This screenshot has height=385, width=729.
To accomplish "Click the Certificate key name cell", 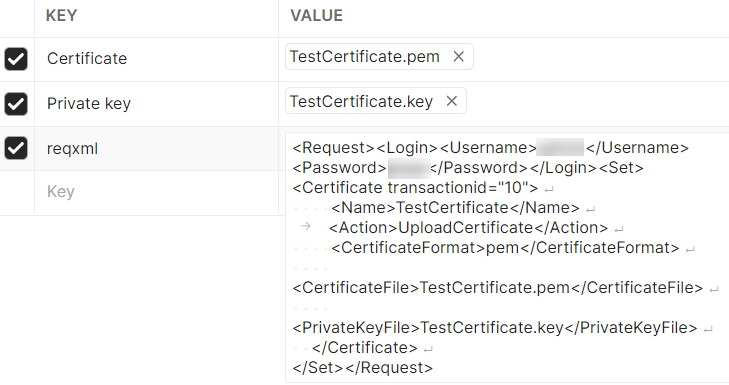I will click(x=156, y=59).
